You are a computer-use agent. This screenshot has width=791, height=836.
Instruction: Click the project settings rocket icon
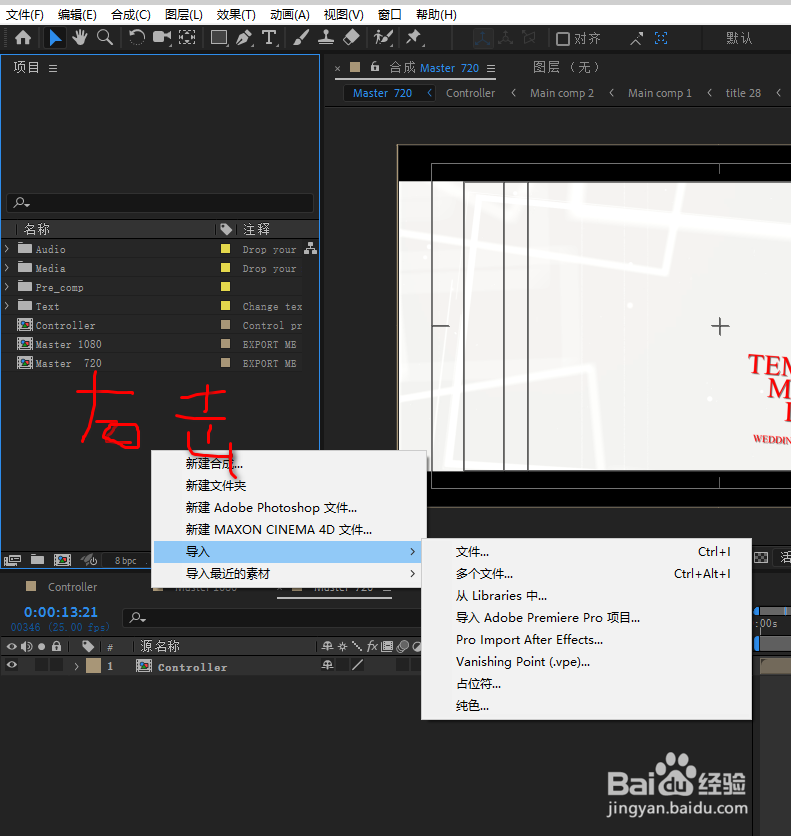click(x=88, y=560)
